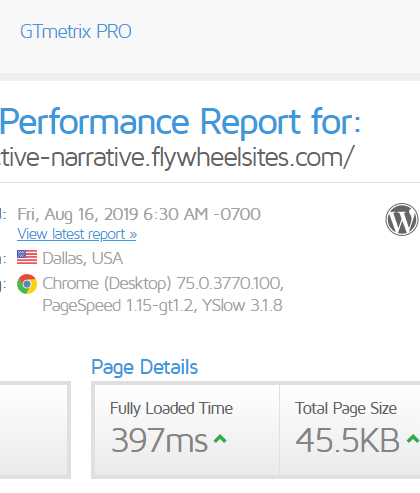Click the Chrome browser icon
The height and width of the screenshot is (493, 420).
tap(27, 284)
